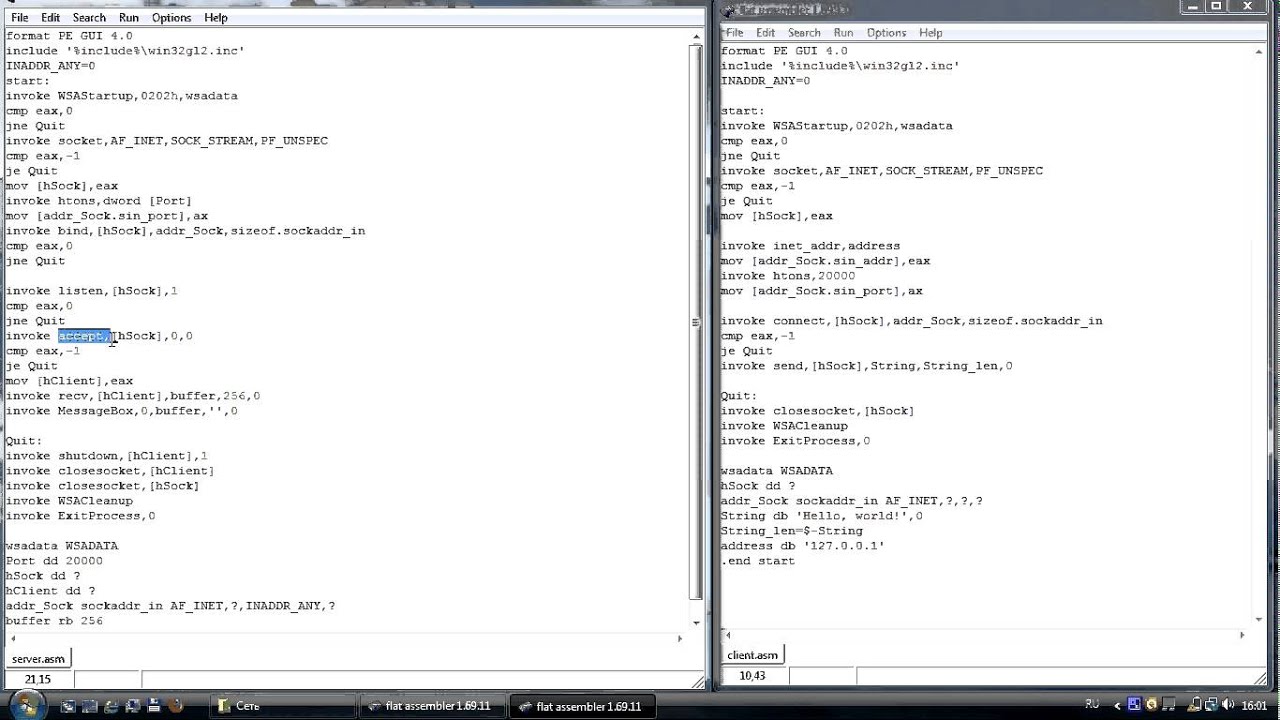
Task: Open Options menu in server window
Action: pyautogui.click(x=171, y=17)
